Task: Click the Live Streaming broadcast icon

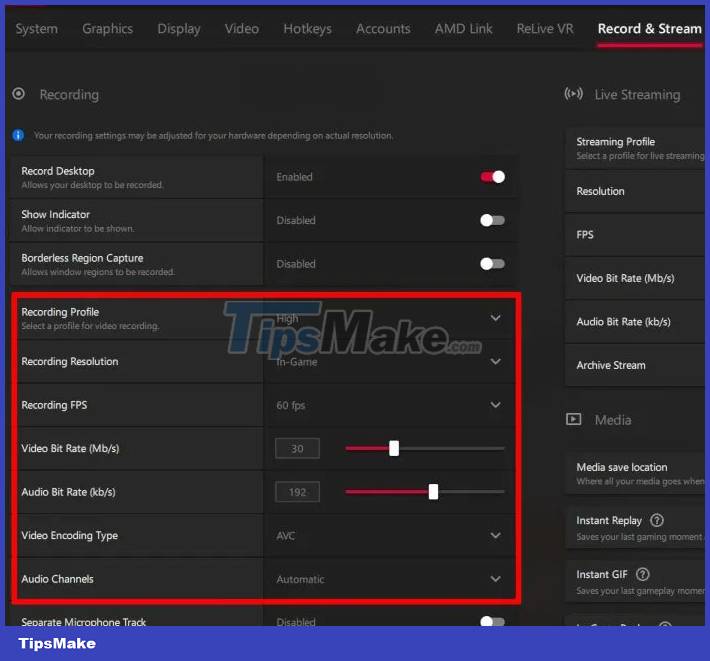Action: click(573, 94)
